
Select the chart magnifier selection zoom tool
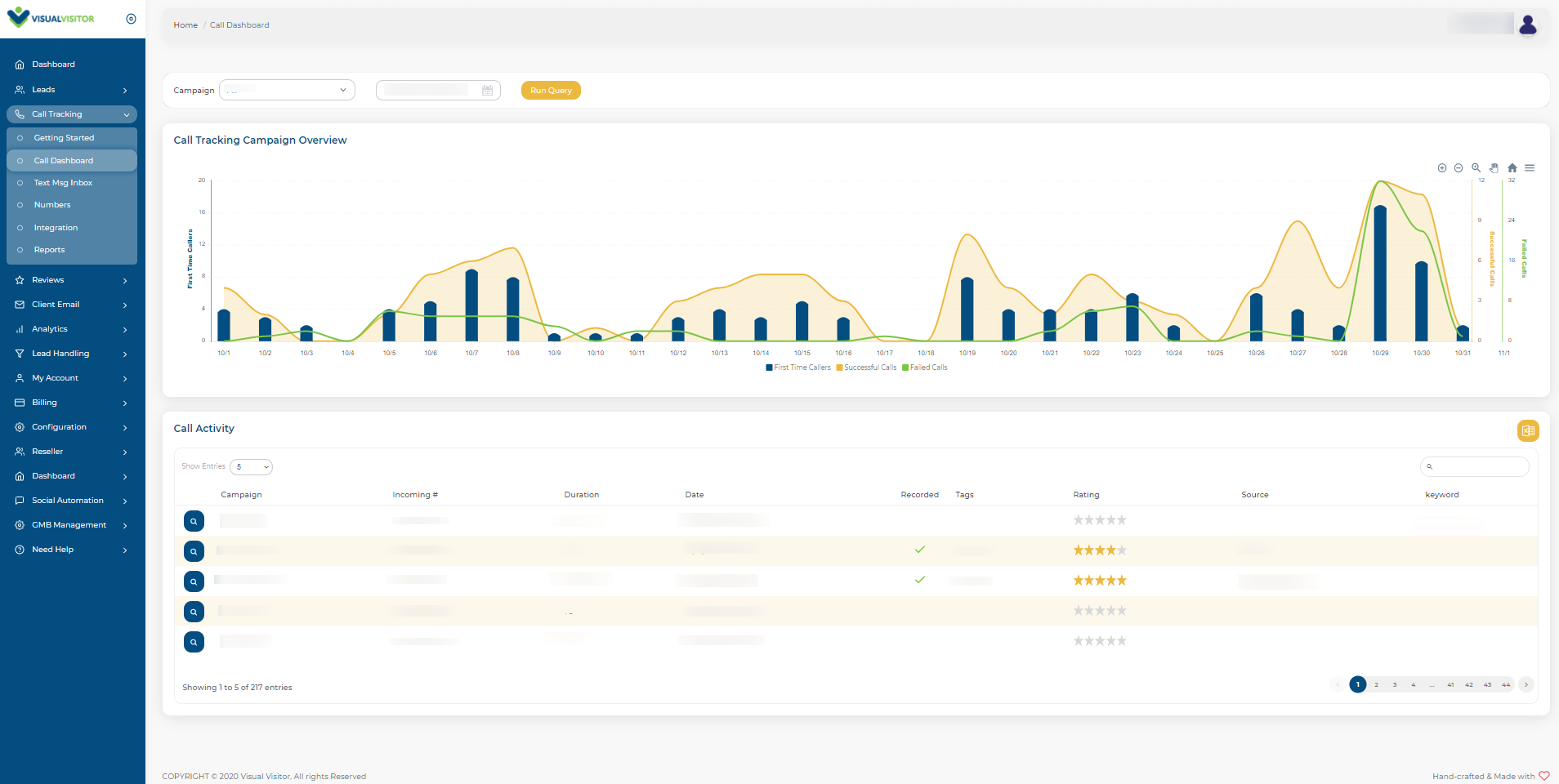(x=1476, y=168)
